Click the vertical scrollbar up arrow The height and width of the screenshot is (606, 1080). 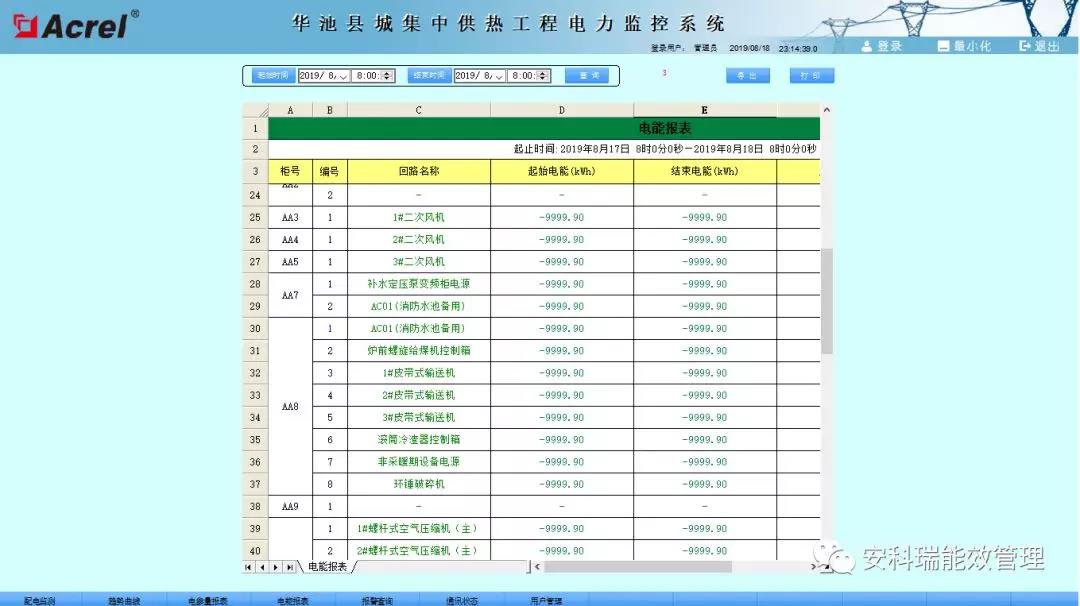tap(827, 109)
